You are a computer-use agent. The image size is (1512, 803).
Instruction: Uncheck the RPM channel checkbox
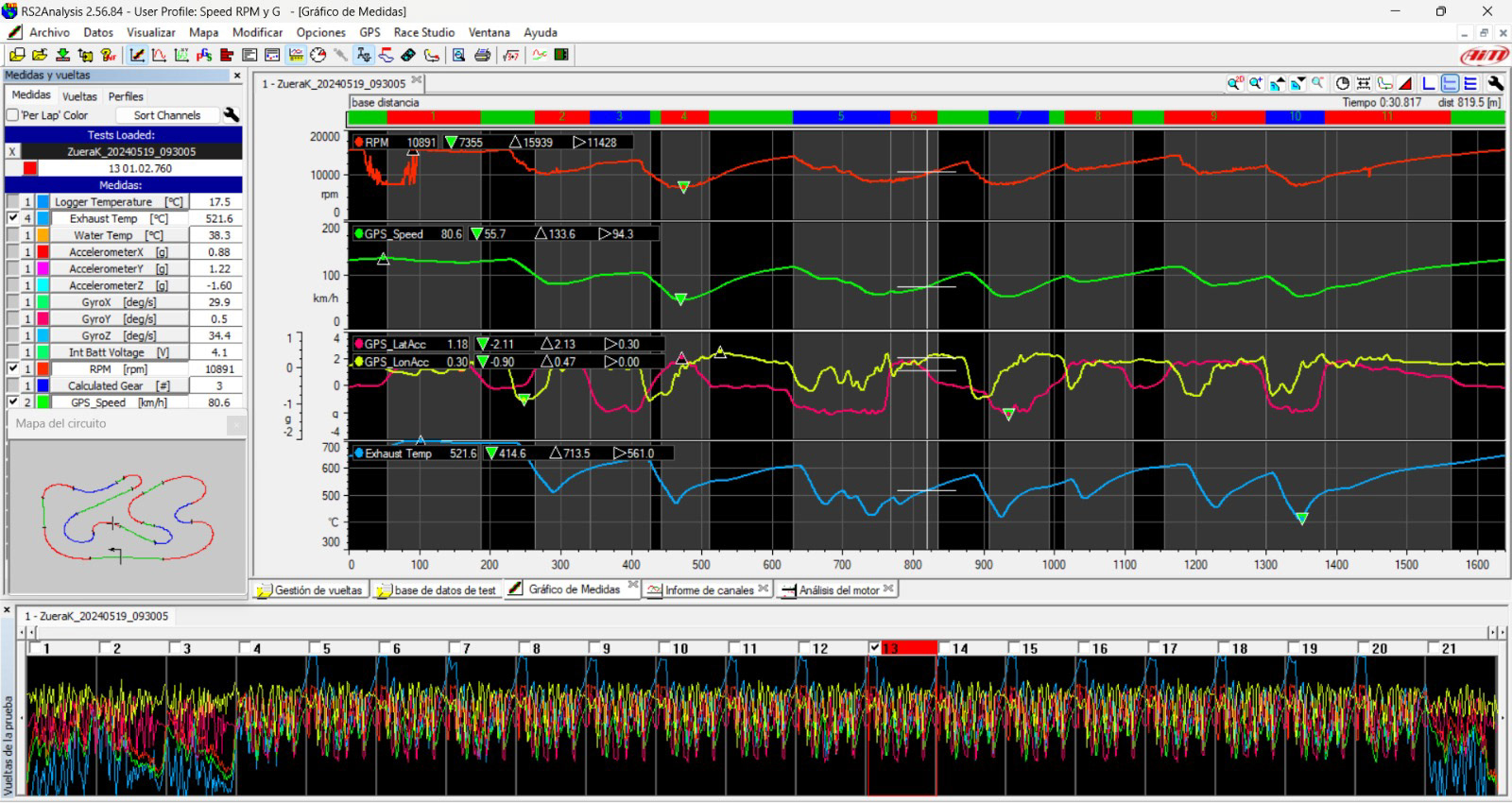tap(12, 368)
